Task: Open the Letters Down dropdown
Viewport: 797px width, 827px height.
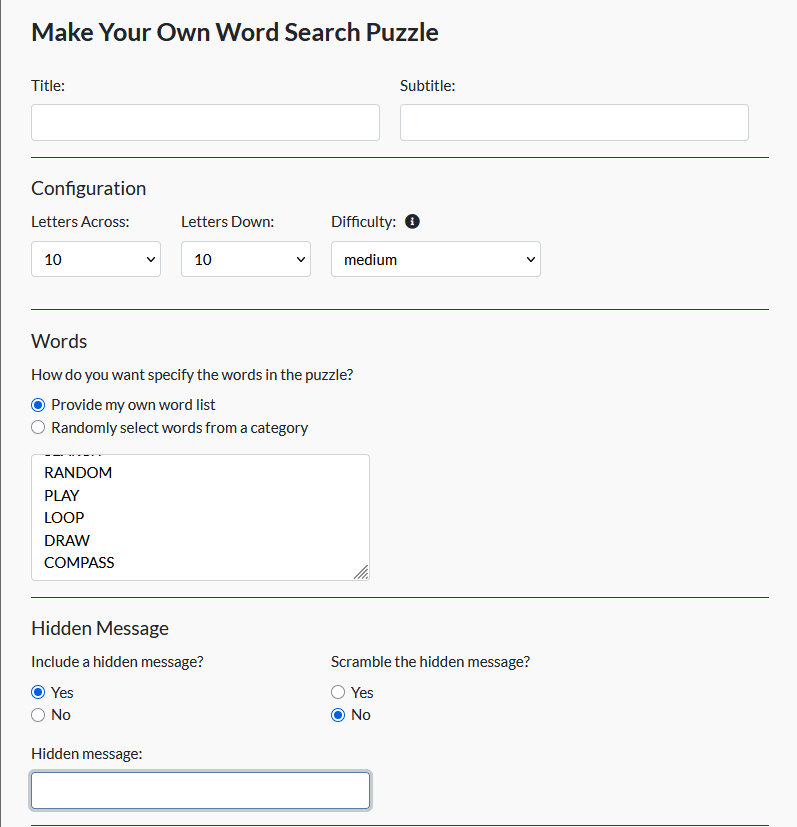Action: click(246, 259)
